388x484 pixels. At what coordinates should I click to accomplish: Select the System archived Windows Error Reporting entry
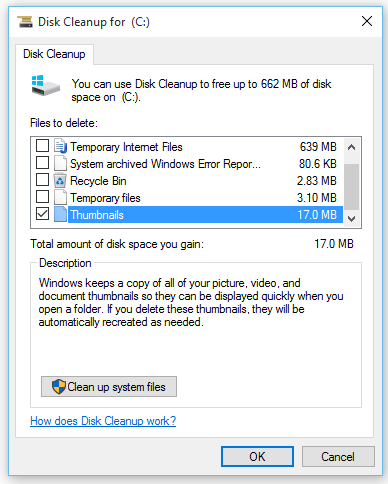pos(189,163)
